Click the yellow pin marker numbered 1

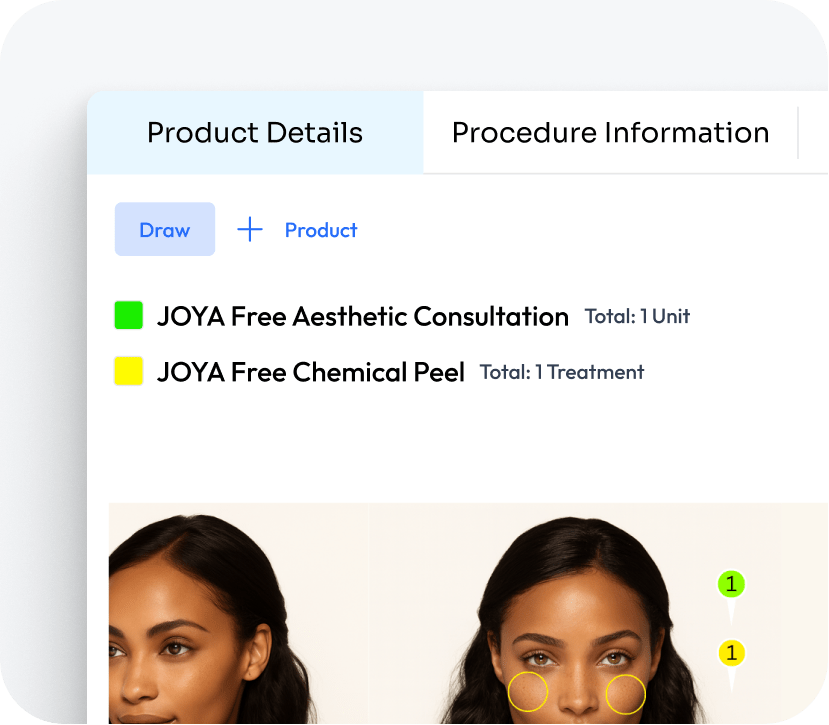click(x=731, y=654)
